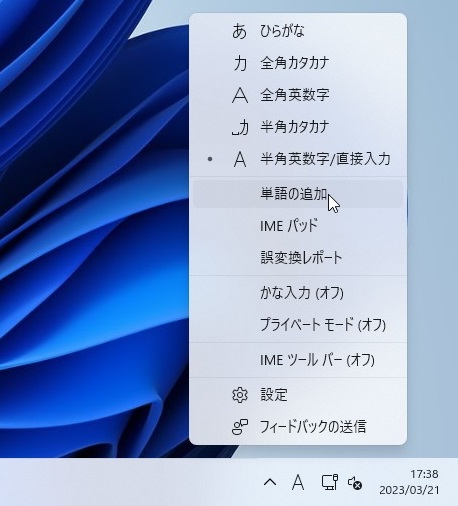Viewport: 458px width, 506px height.
Task: Expand hidden tray icons chevron
Action: [x=270, y=482]
